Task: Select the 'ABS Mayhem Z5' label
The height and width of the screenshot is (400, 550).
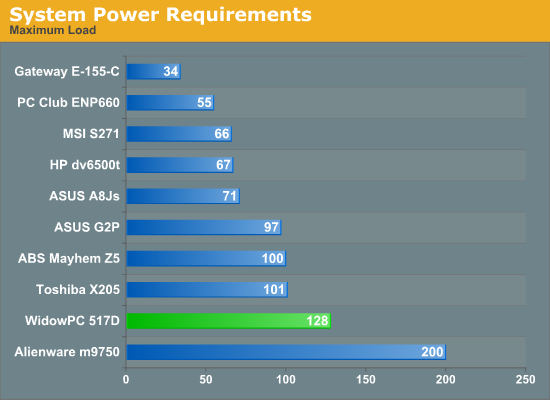Action: tap(69, 258)
